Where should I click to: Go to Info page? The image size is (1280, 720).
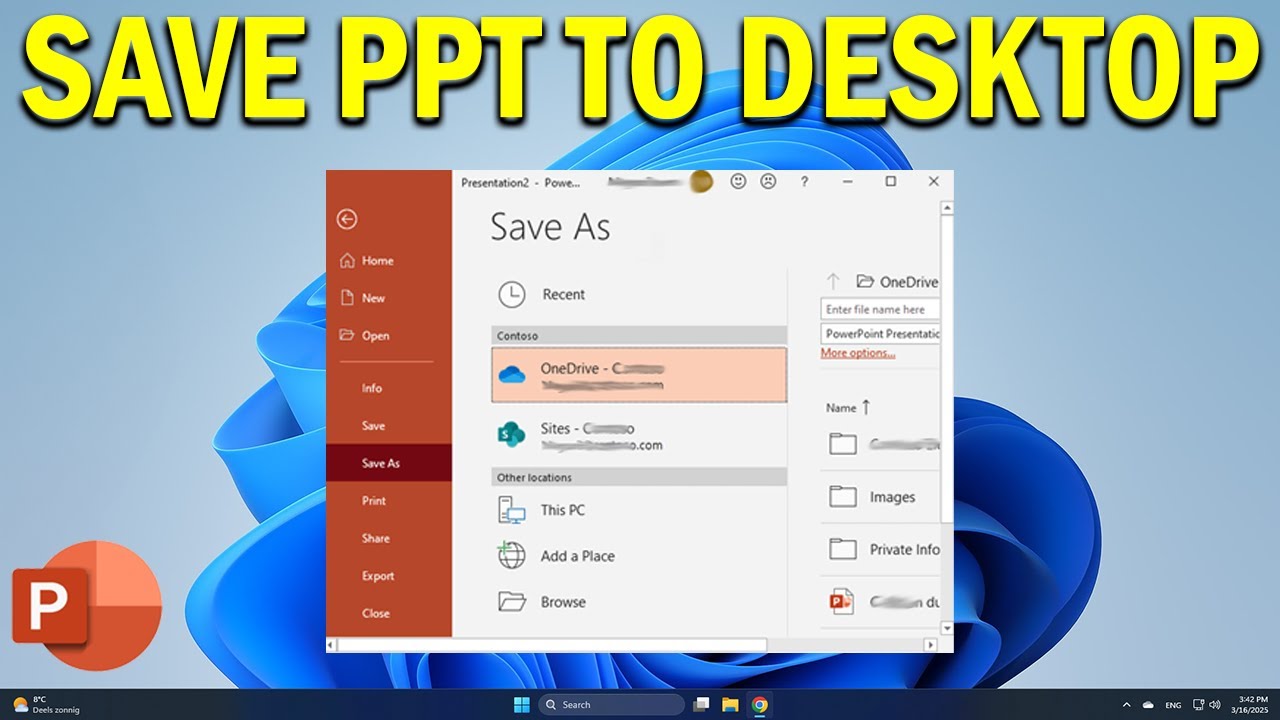pos(372,388)
